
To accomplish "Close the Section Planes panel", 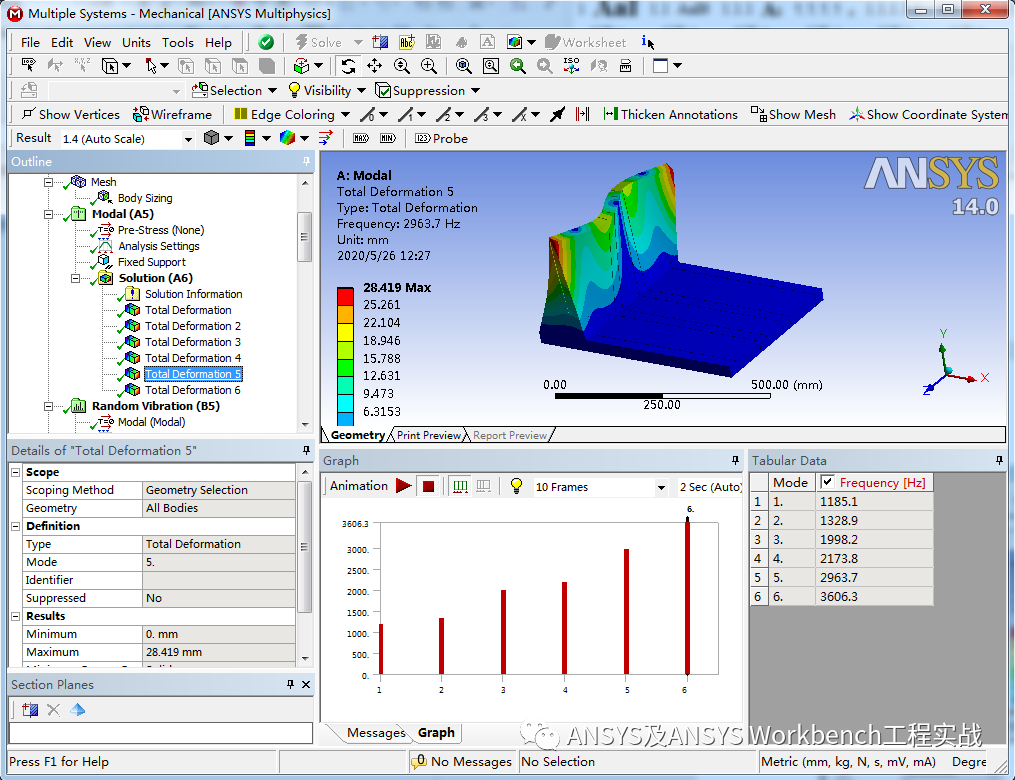I will click(306, 684).
